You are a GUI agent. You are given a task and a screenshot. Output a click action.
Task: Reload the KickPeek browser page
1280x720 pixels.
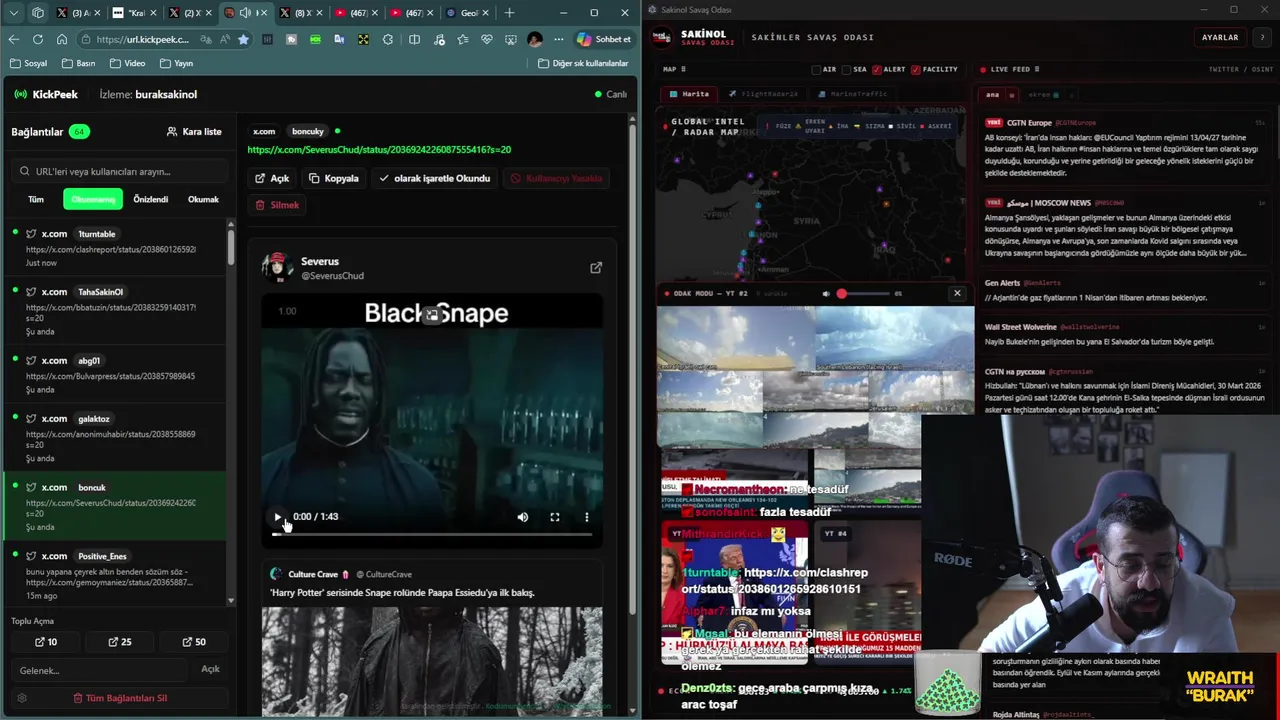pos(37,39)
